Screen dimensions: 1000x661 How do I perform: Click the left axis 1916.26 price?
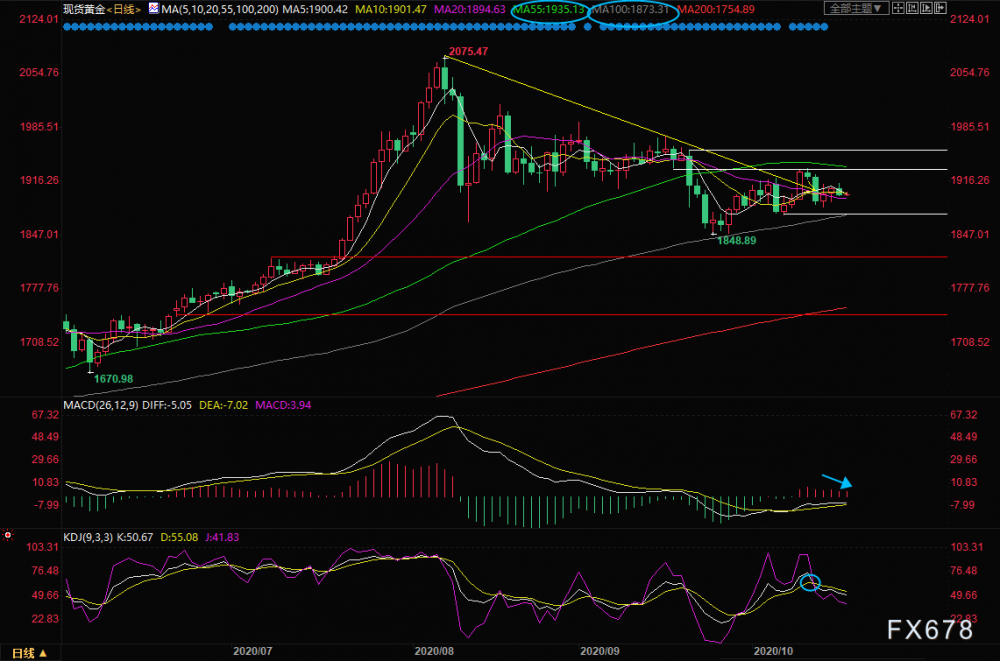[x=39, y=180]
